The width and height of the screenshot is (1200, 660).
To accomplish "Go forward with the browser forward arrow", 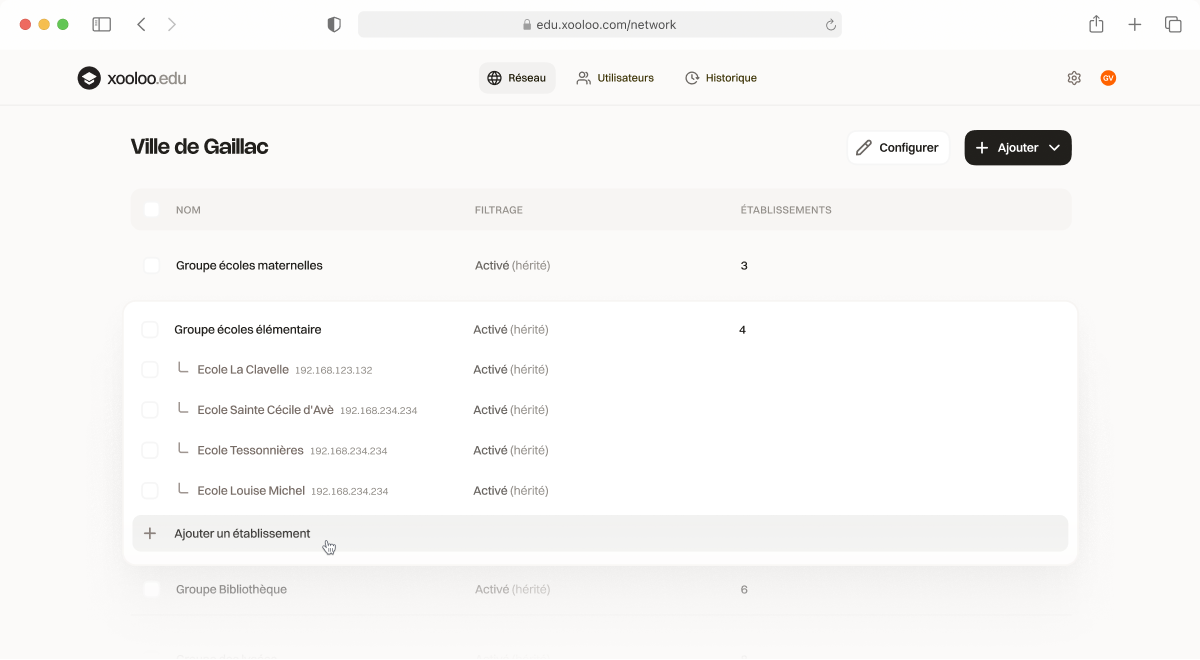I will (172, 24).
